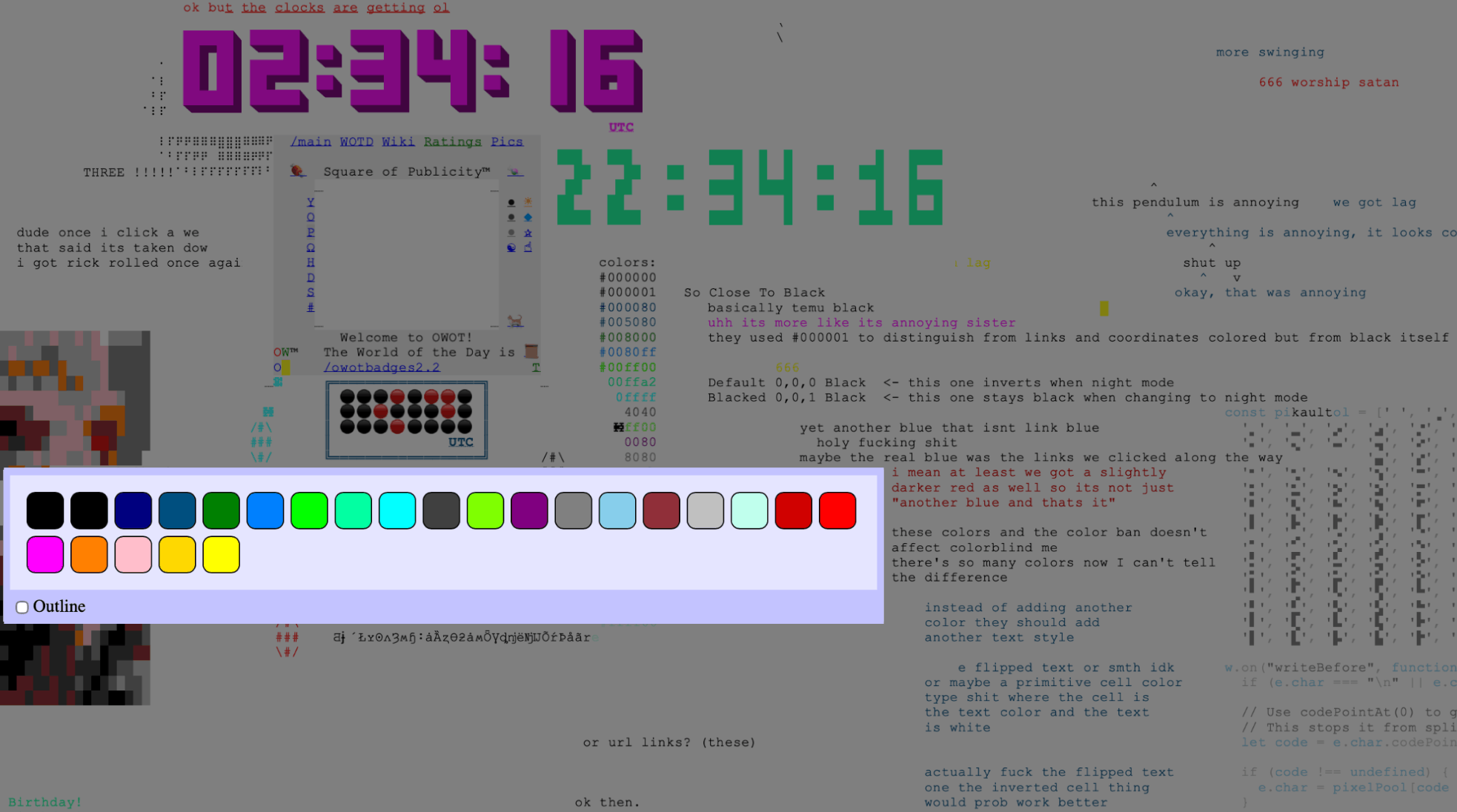Click the meat icon beside Square of Publicity

point(298,171)
